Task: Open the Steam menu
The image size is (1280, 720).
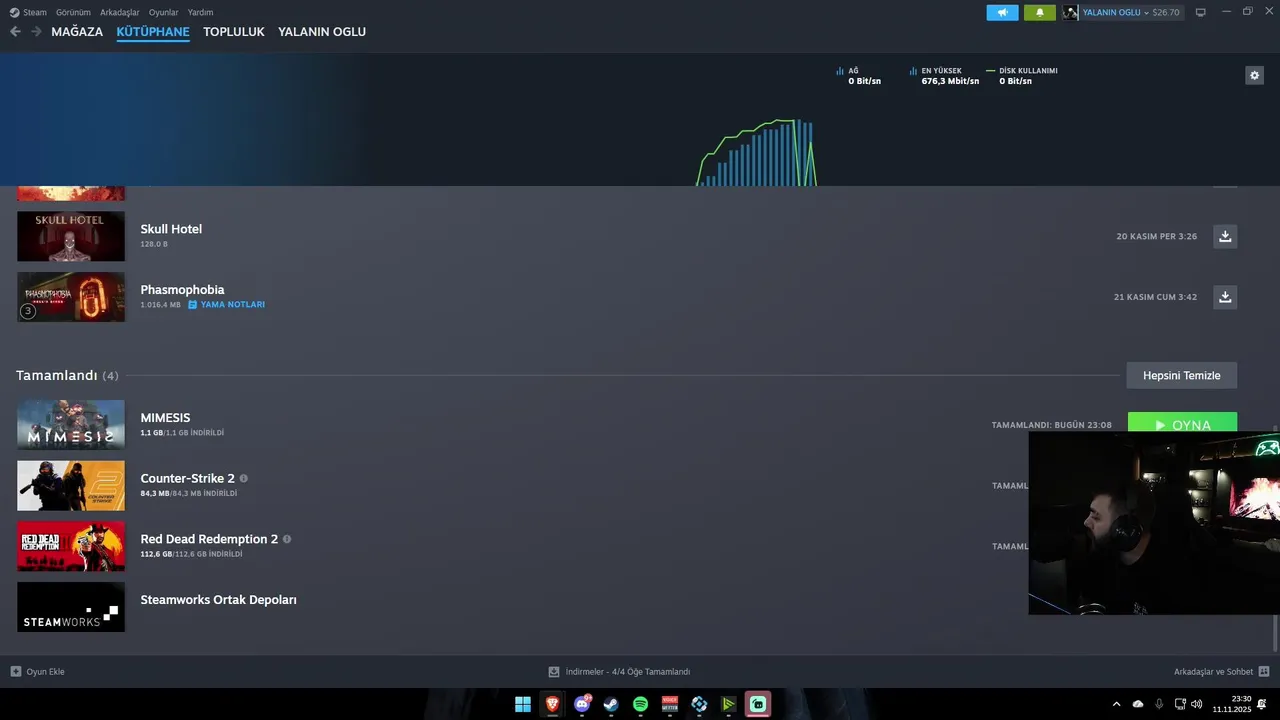Action: [35, 12]
